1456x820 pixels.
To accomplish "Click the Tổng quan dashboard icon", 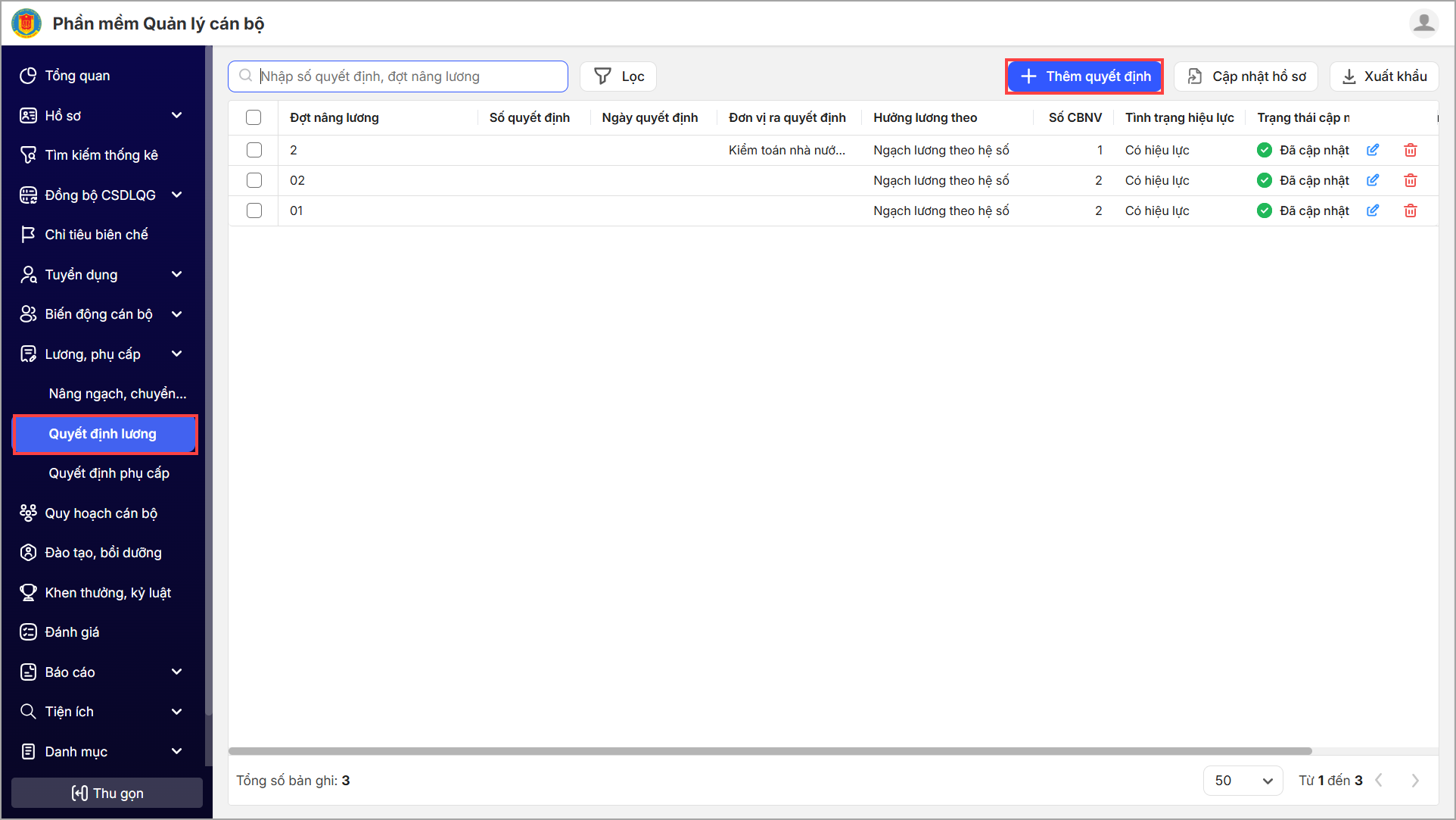I will pyautogui.click(x=28, y=76).
